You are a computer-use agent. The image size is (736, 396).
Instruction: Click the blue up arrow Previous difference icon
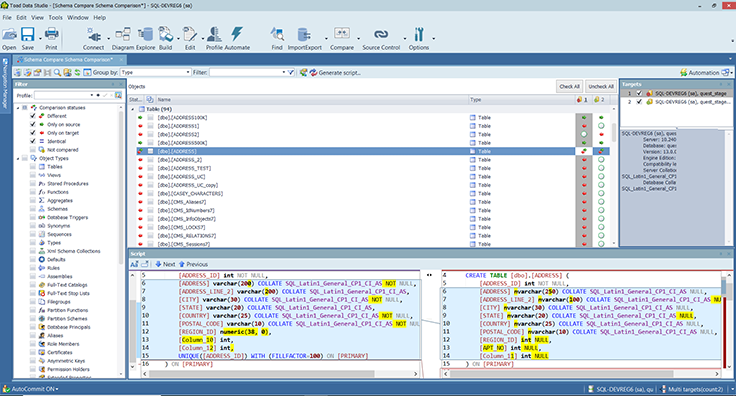[x=182, y=264]
